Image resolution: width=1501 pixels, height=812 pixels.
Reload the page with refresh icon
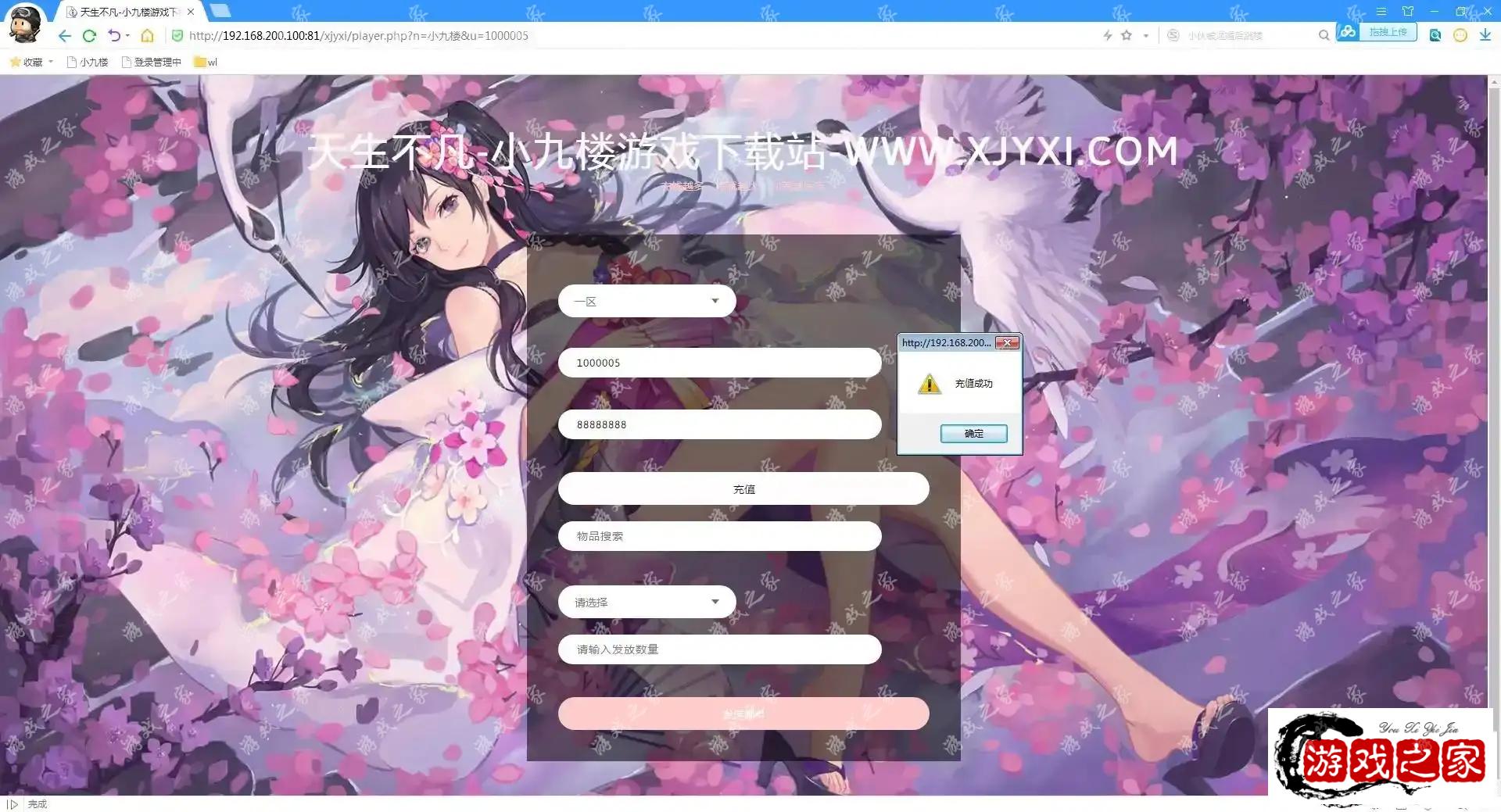click(x=89, y=35)
